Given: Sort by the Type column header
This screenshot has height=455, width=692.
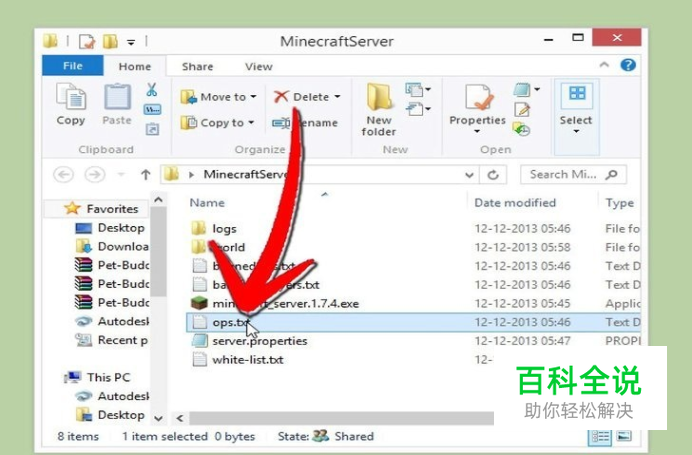Looking at the screenshot, I should point(620,203).
